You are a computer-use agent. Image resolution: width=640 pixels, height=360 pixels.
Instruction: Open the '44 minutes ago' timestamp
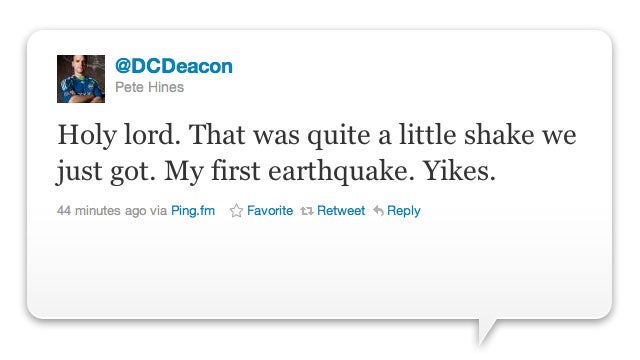click(x=101, y=211)
